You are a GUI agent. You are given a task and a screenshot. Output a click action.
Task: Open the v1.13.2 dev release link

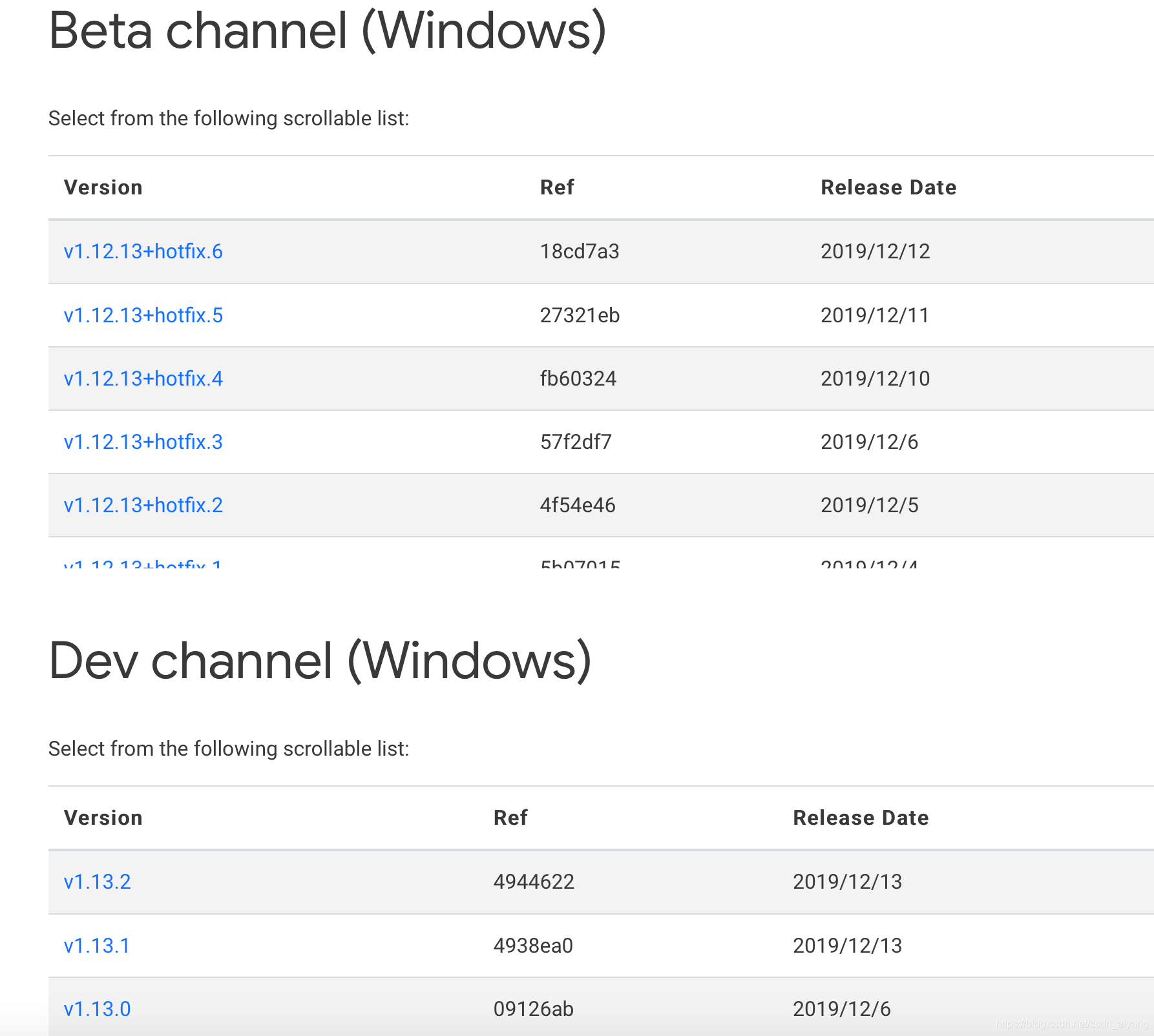(x=97, y=882)
